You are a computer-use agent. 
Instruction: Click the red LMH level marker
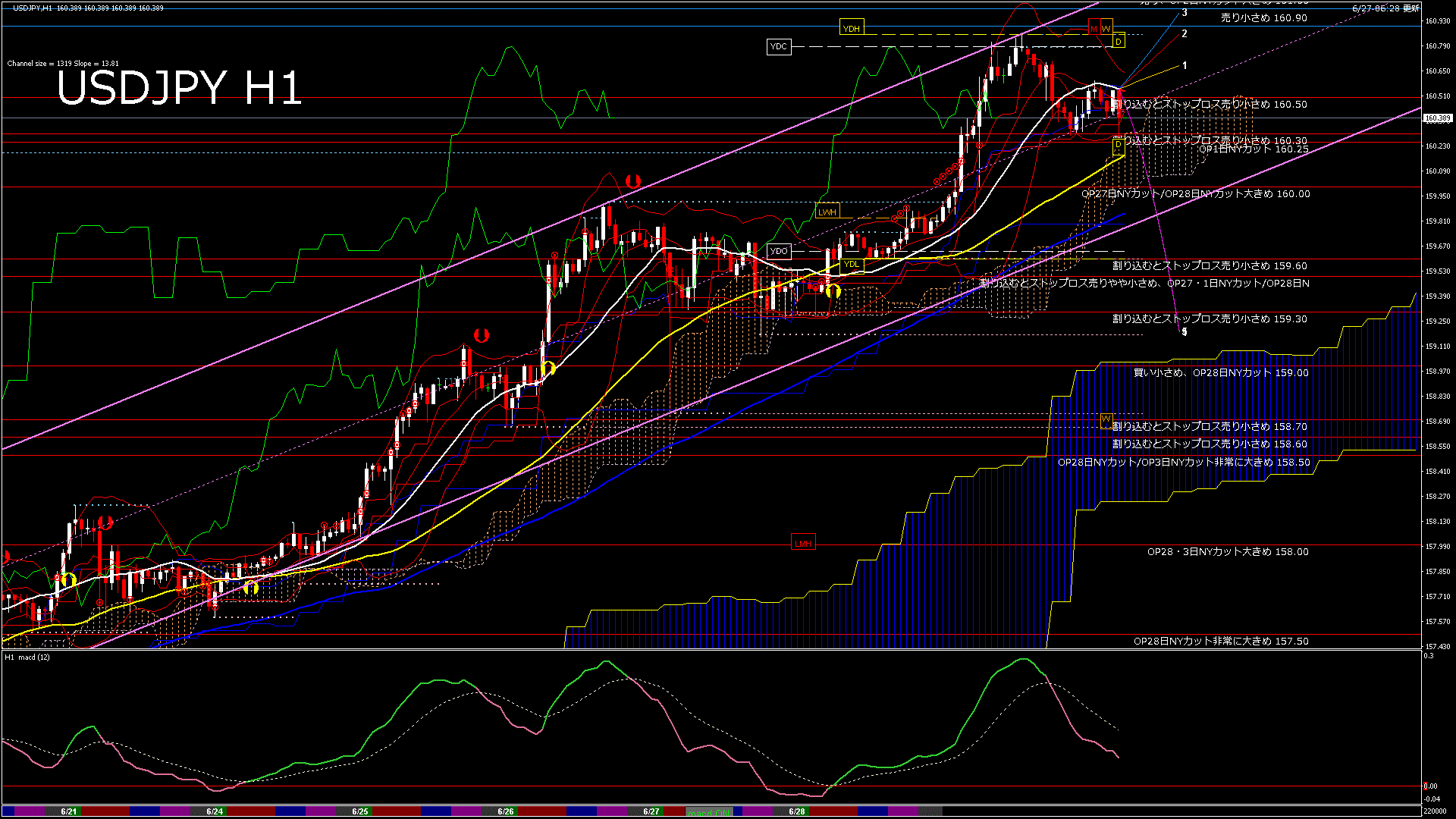(803, 543)
